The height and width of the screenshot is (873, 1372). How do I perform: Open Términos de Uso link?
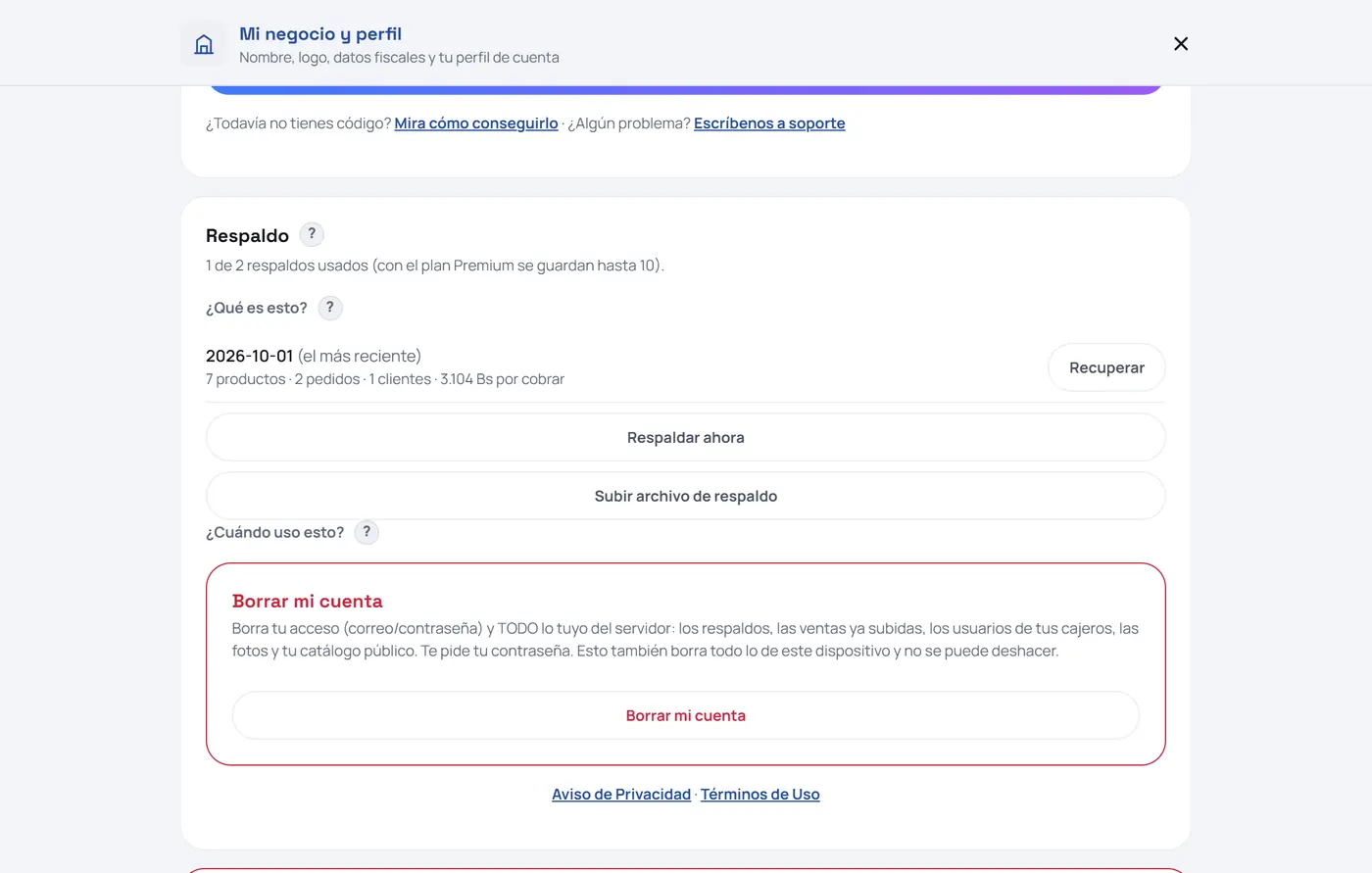(x=760, y=795)
